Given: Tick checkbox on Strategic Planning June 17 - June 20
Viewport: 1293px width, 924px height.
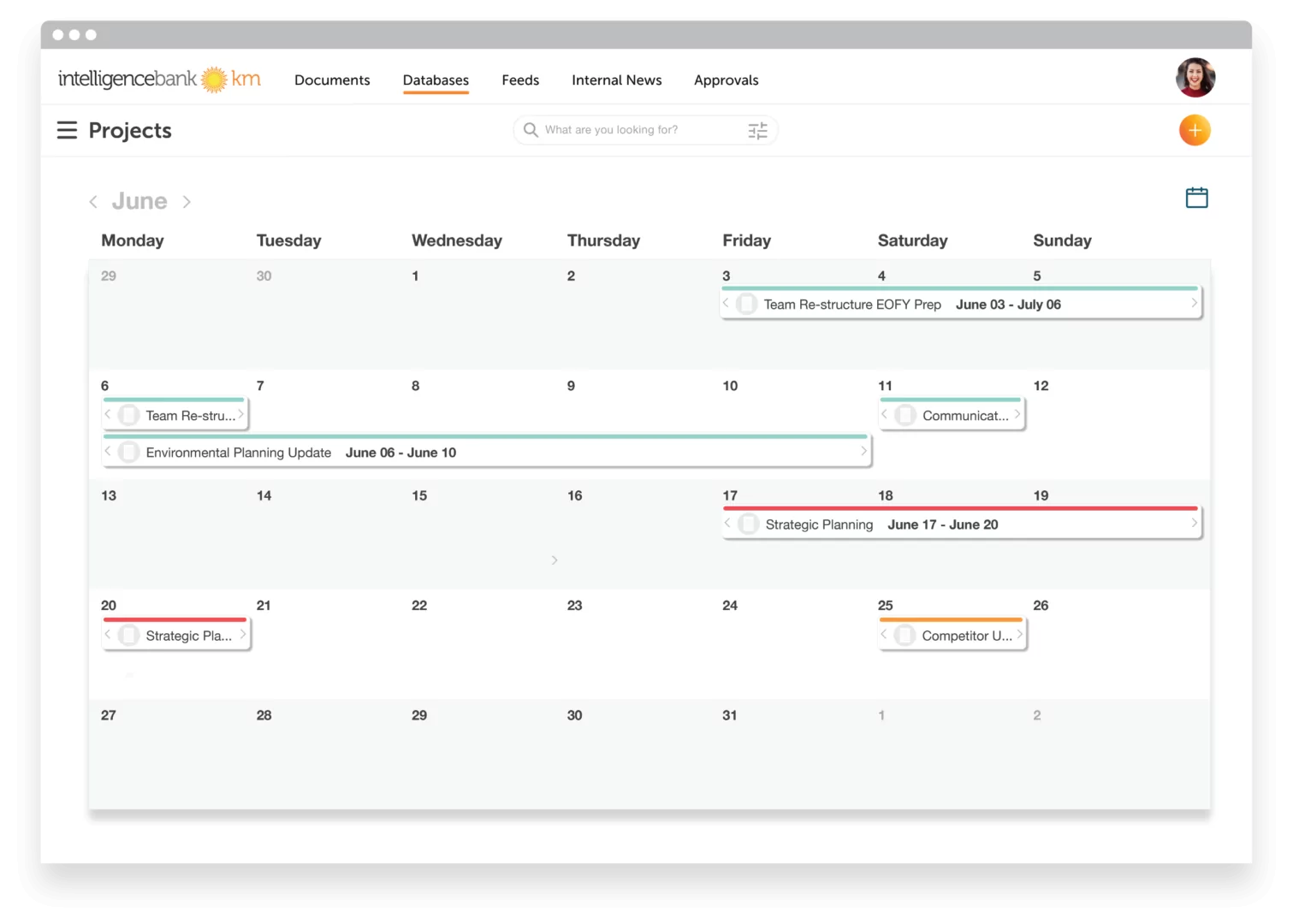Looking at the screenshot, I should pyautogui.click(x=748, y=524).
